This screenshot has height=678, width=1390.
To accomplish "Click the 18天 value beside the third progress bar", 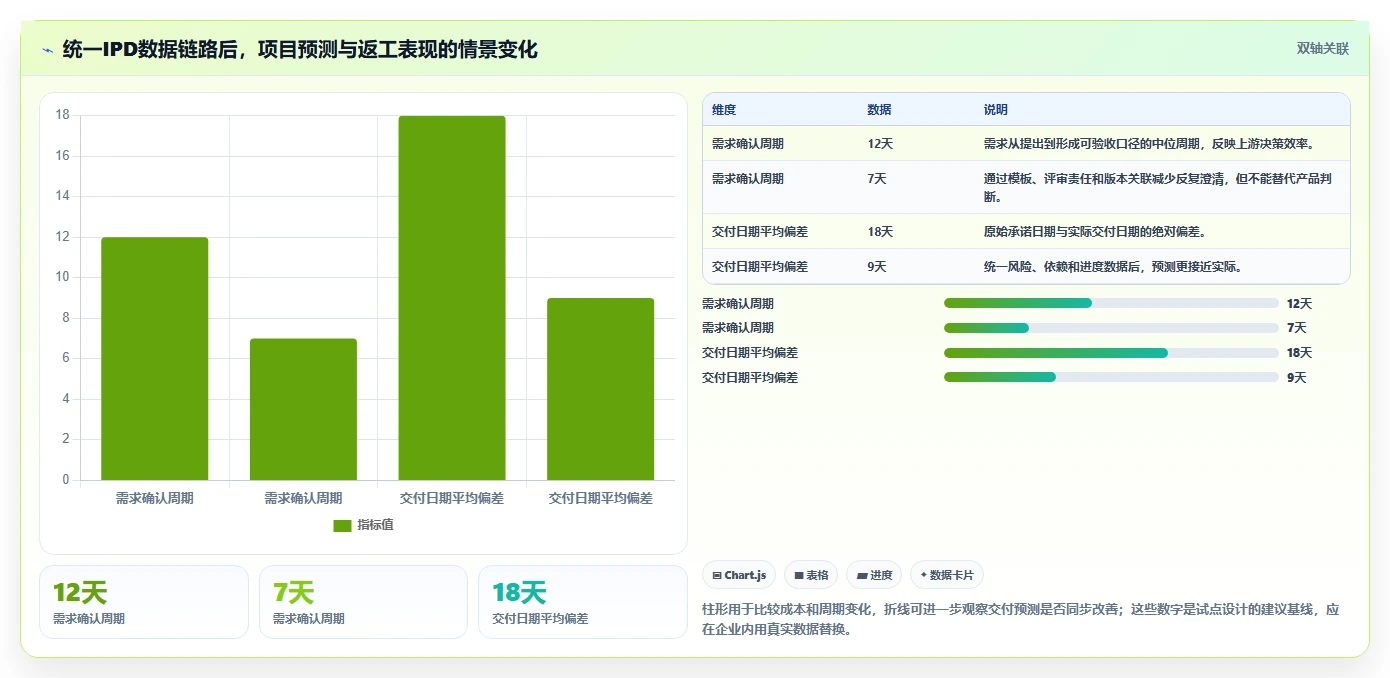I will coord(1300,353).
